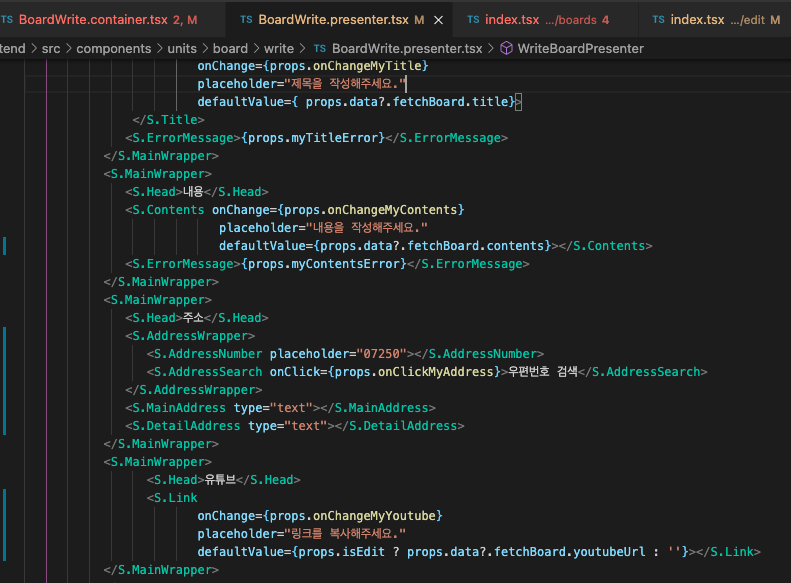The image size is (791, 583).
Task: Open the BoardWrite.presenter.tsx breadcrumb item
Action: [x=407, y=48]
